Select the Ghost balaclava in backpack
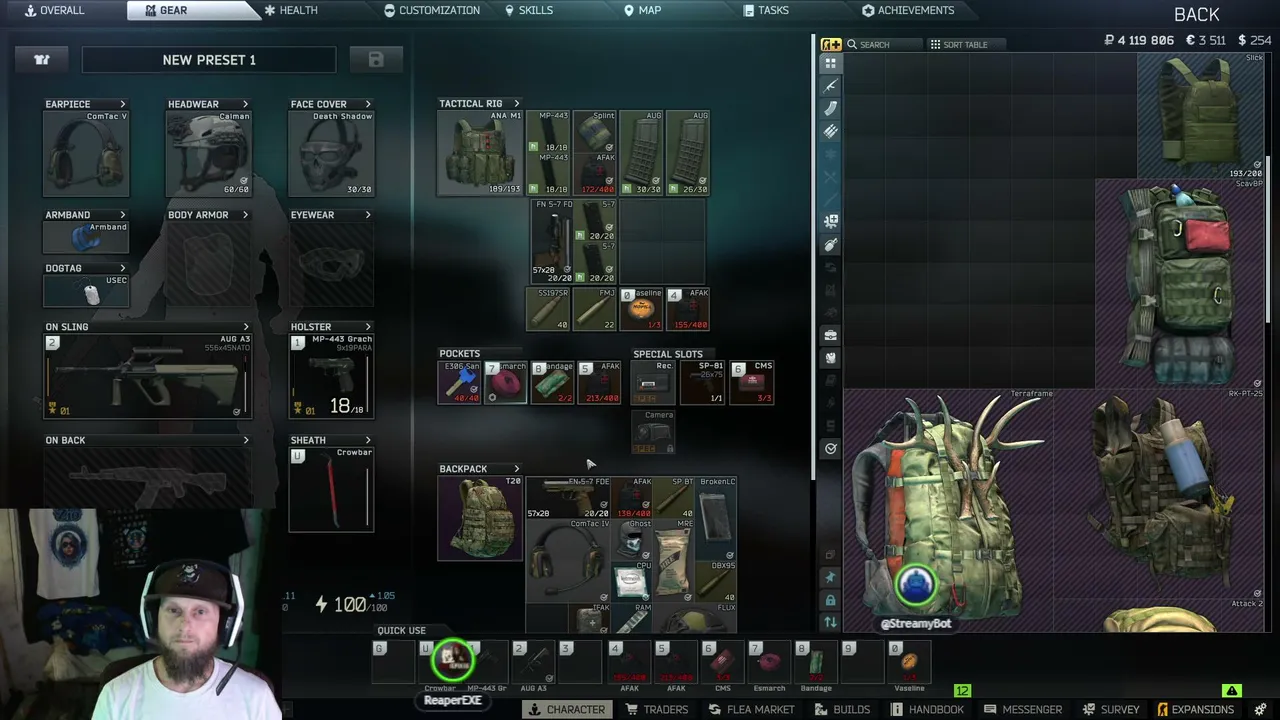The image size is (1280, 720). tap(631, 539)
